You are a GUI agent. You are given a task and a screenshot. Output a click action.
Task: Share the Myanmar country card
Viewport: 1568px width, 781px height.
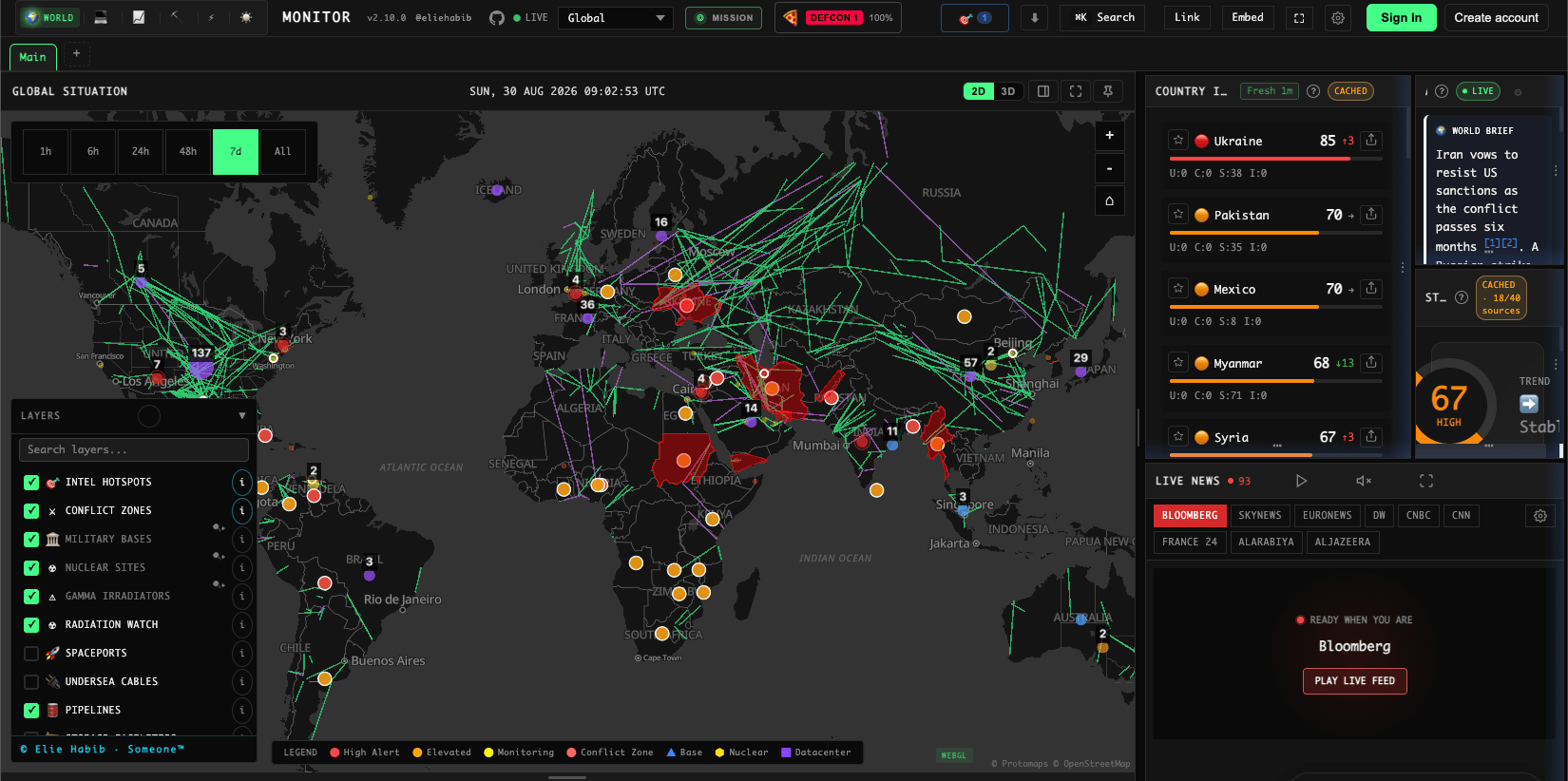coord(1371,363)
